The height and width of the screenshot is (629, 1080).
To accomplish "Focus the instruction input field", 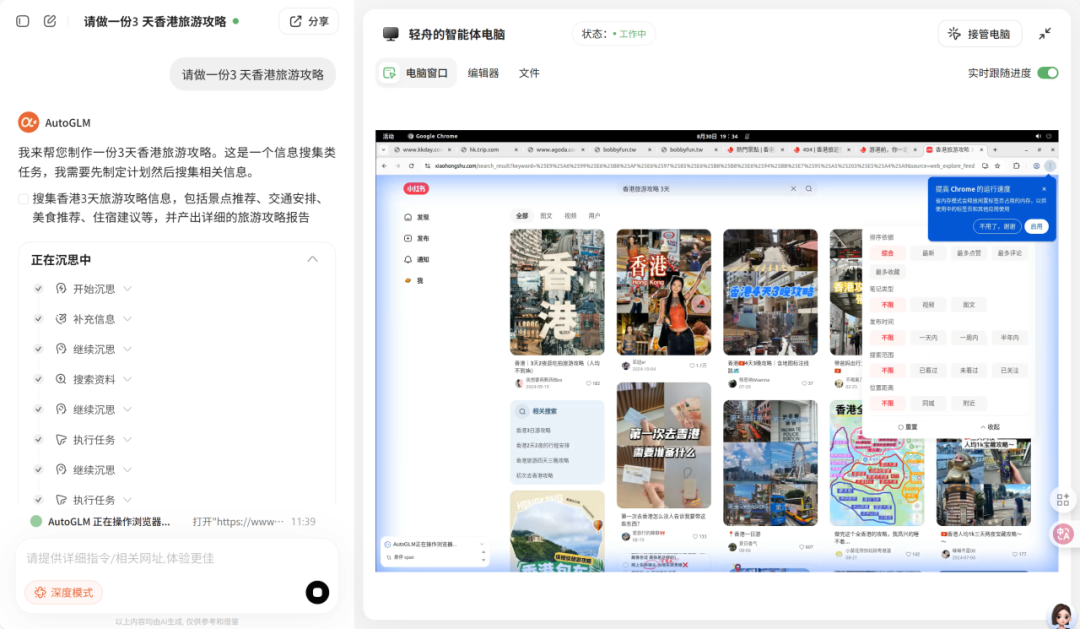I will click(176, 558).
